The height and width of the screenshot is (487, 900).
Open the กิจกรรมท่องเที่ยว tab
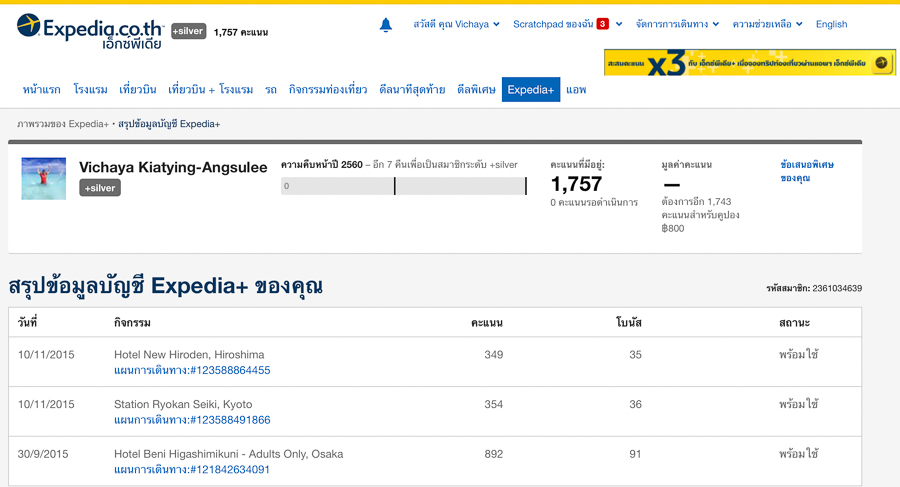click(328, 90)
